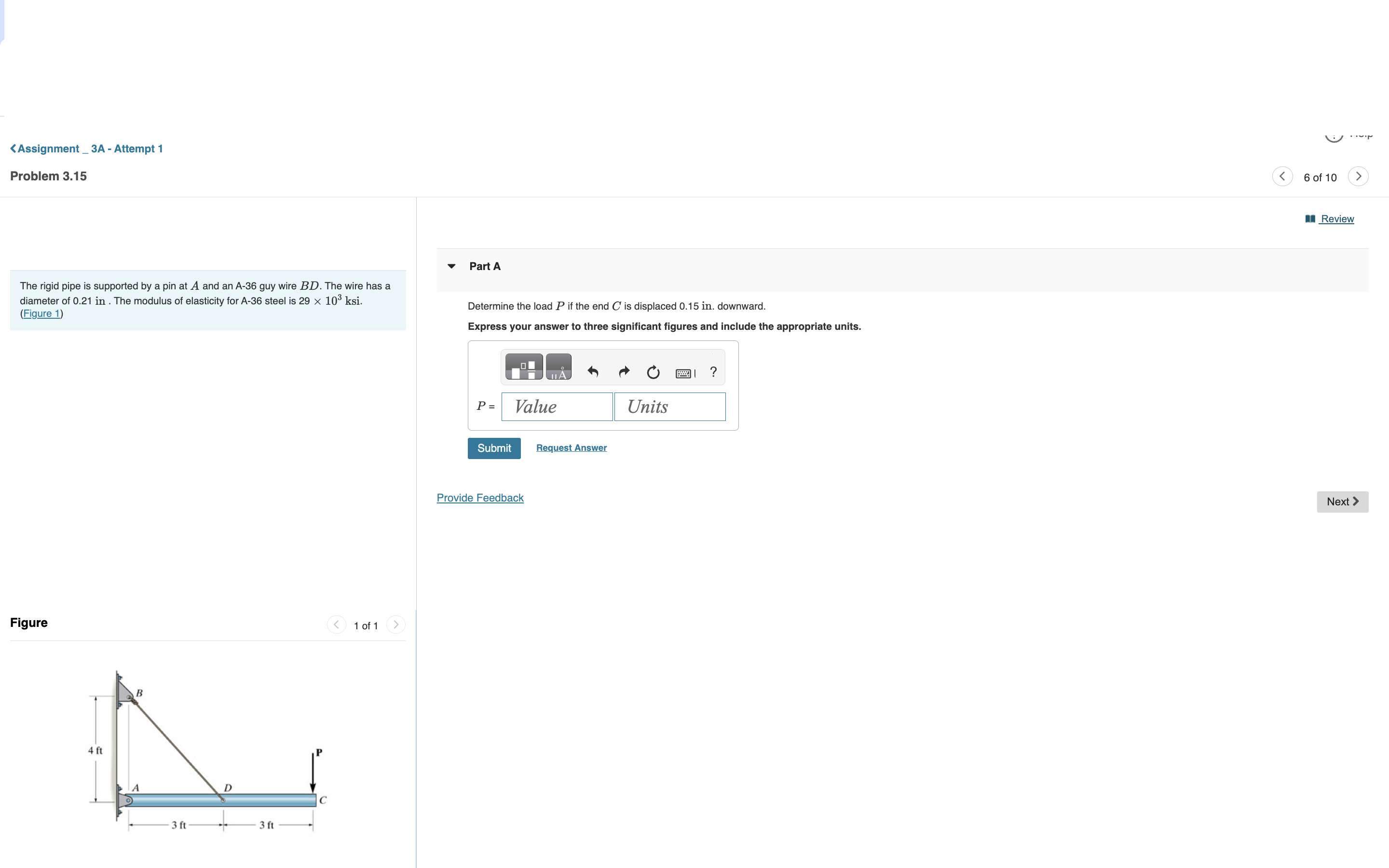Click the templates icon in answer toolbar
The image size is (1389, 868).
coord(523,367)
